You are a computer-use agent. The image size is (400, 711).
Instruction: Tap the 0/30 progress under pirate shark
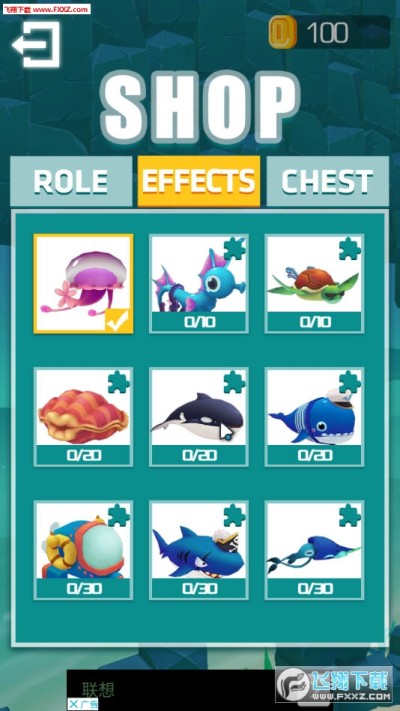click(x=200, y=589)
